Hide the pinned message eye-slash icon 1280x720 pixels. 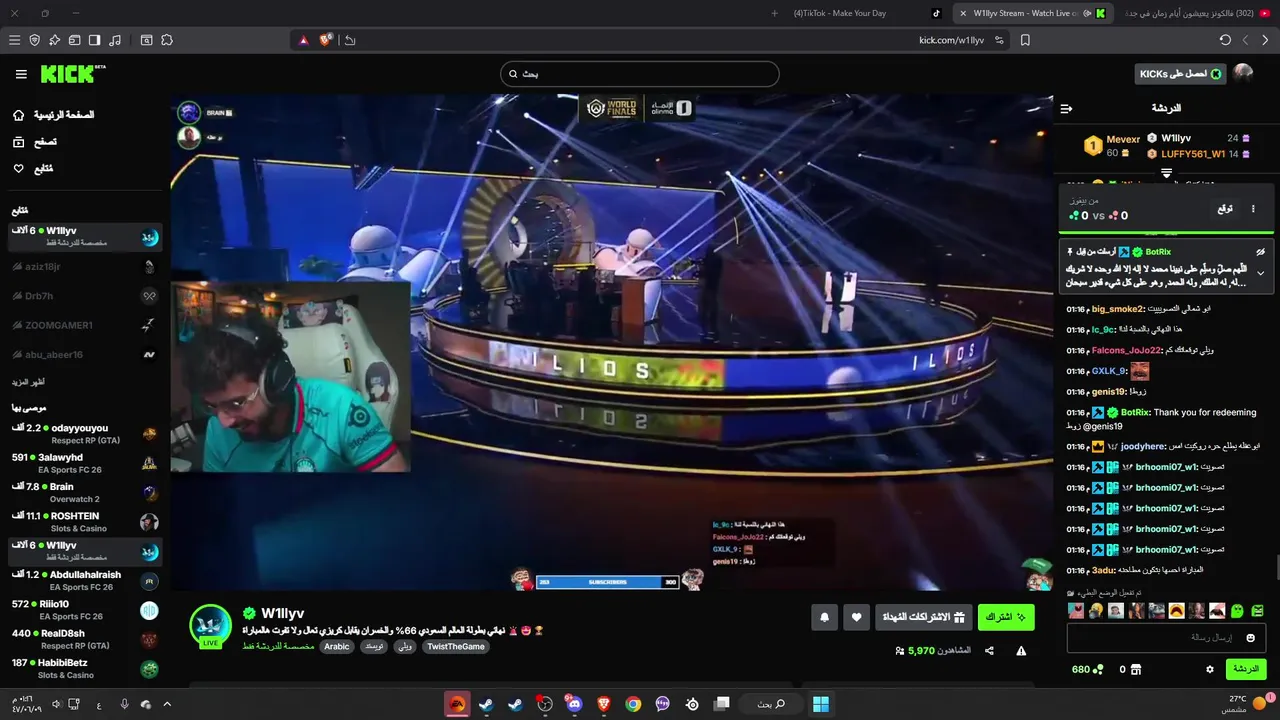[x=1260, y=252]
